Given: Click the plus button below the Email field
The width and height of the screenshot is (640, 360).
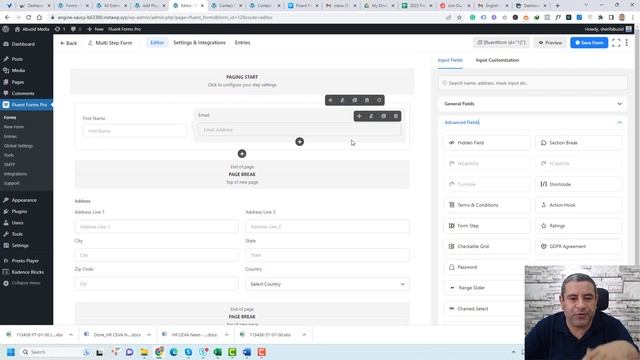Looking at the screenshot, I should click(300, 142).
